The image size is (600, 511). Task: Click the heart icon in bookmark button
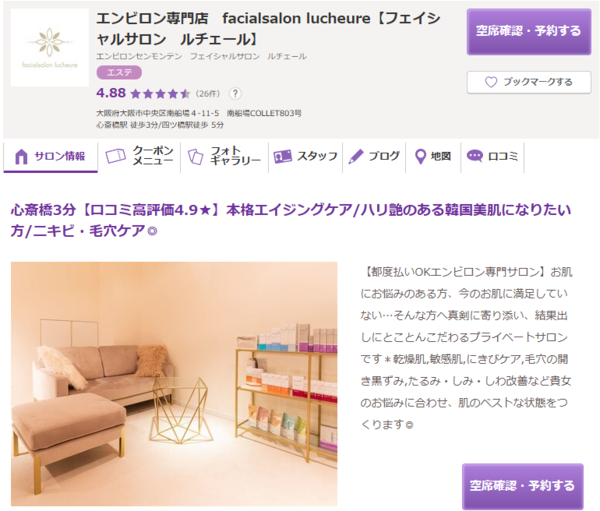click(491, 82)
